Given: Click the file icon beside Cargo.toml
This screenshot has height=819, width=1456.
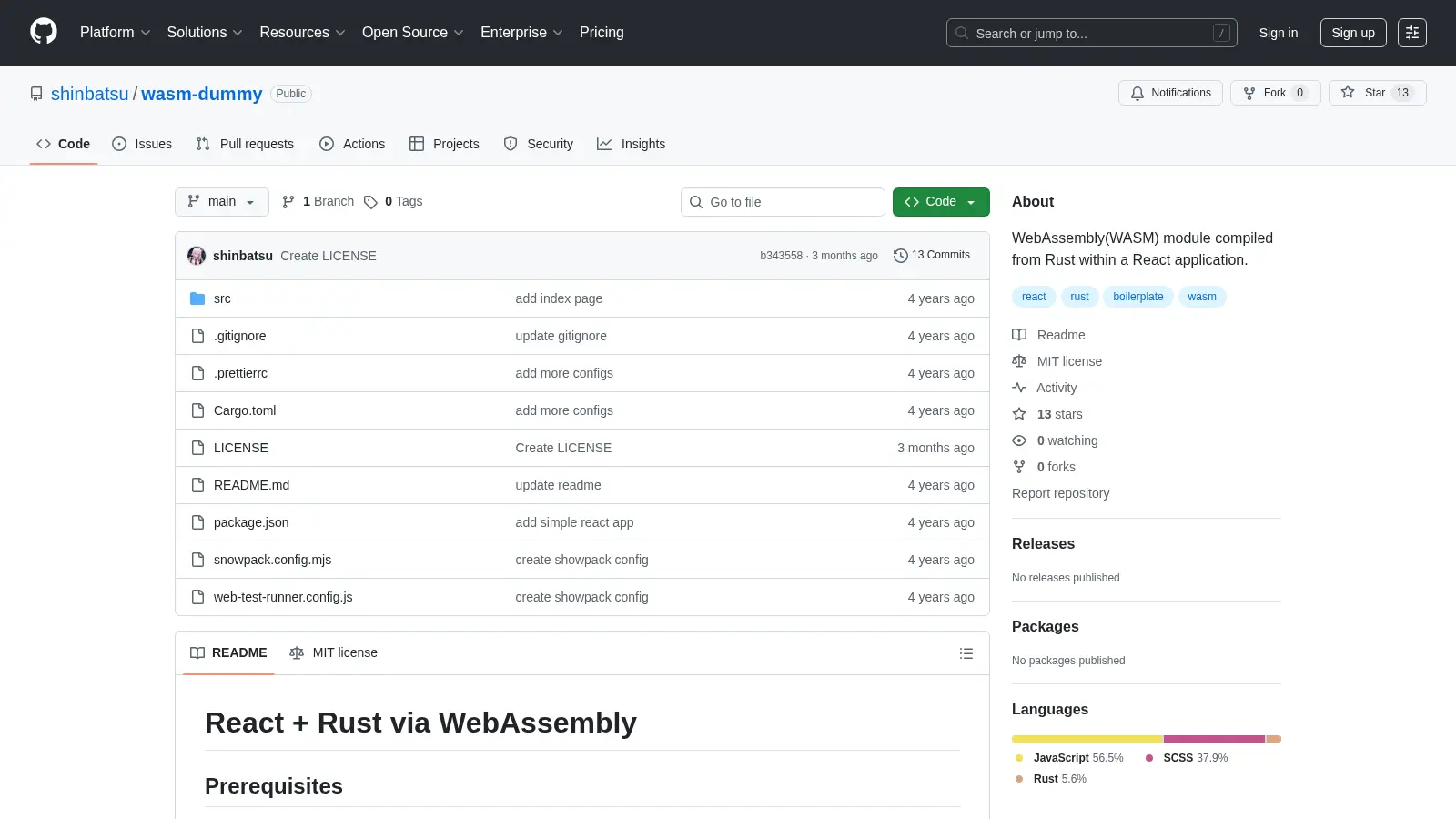Looking at the screenshot, I should [197, 410].
